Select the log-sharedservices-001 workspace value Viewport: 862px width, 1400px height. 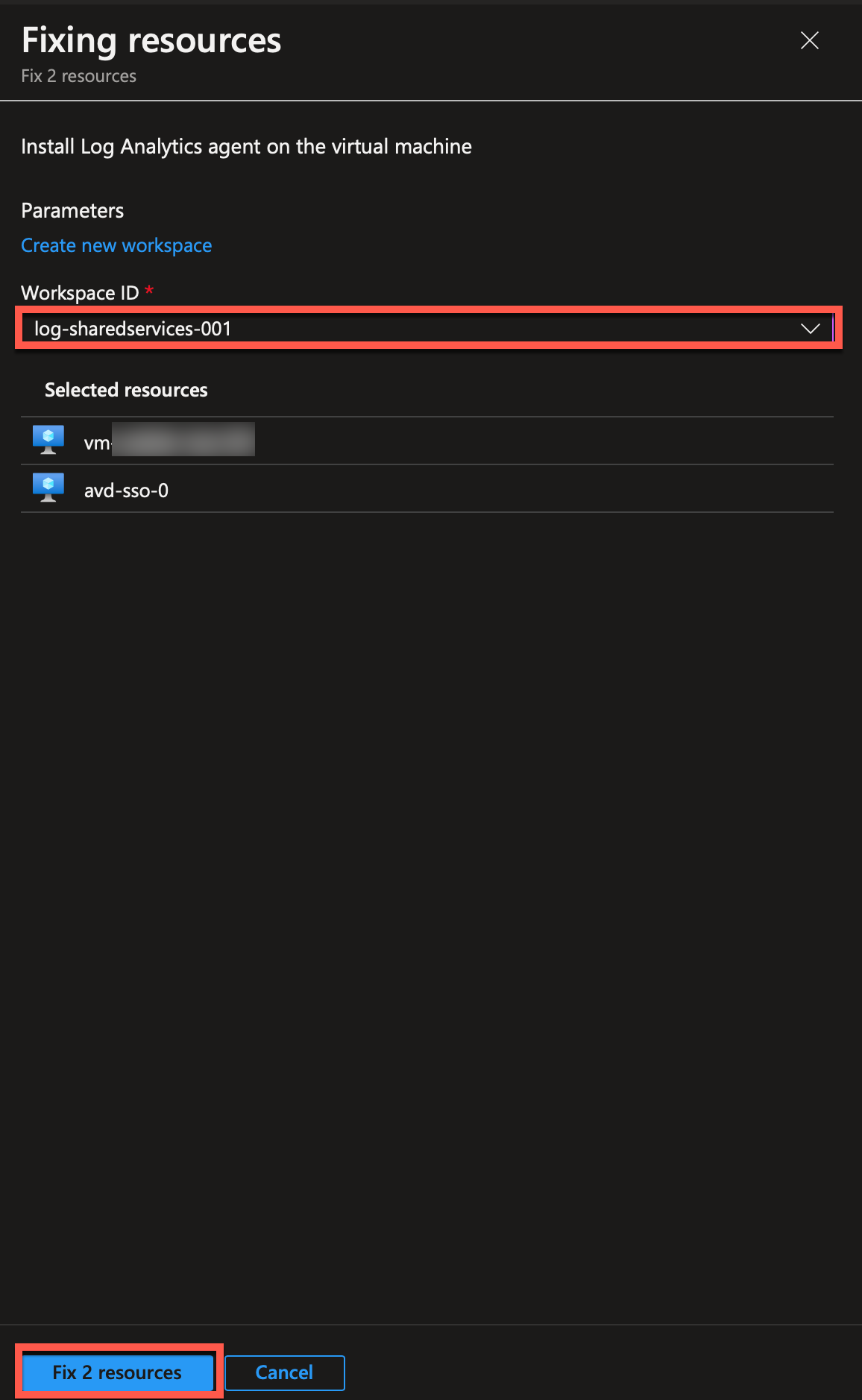133,329
